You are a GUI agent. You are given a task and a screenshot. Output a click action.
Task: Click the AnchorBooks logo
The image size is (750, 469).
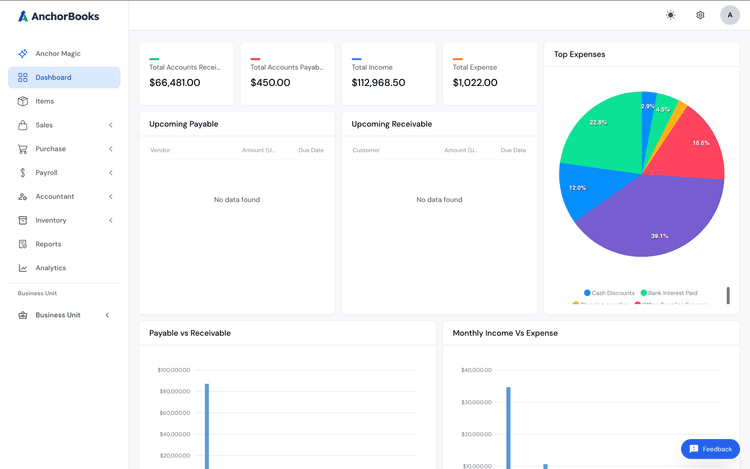click(58, 16)
